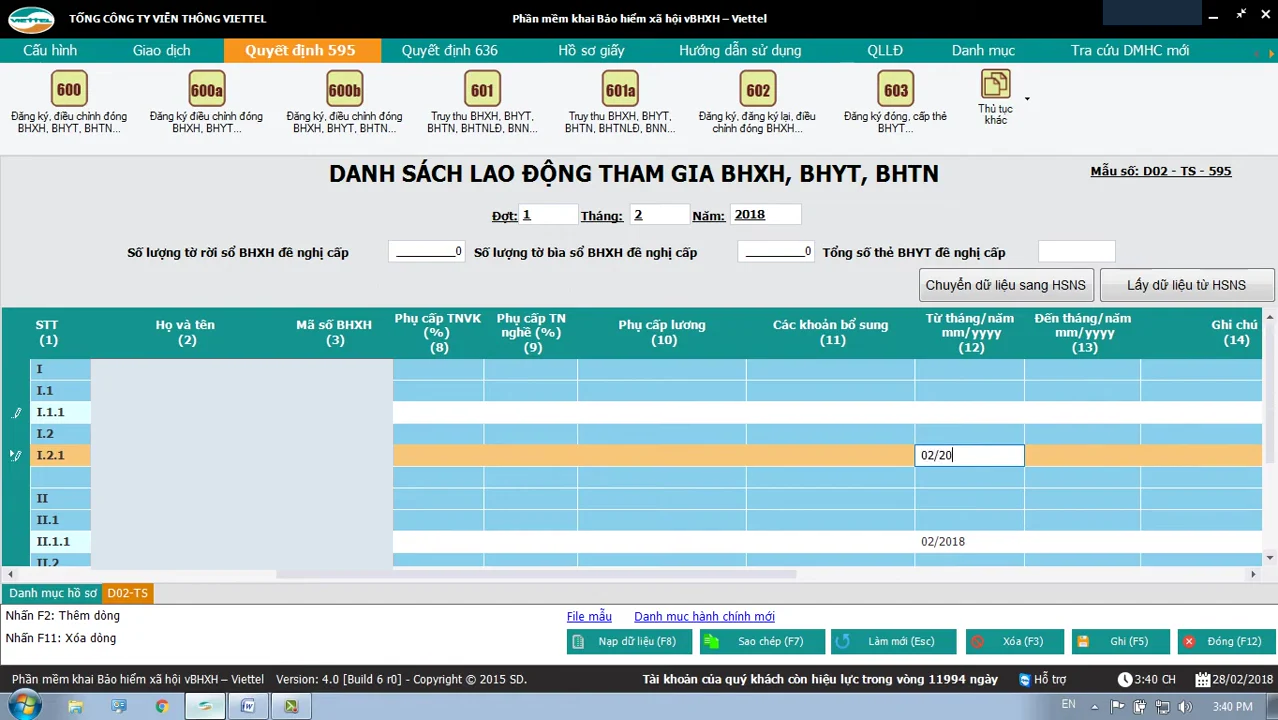This screenshot has width=1278, height=720.
Task: Open procedure 601 Truy thu icon
Action: 482,90
